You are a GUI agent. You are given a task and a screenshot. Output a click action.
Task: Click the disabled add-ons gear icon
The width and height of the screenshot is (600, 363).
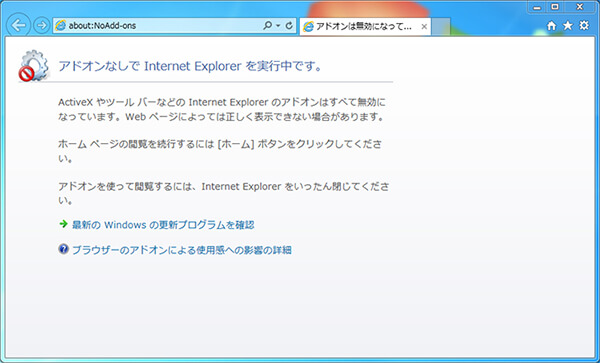point(34,66)
